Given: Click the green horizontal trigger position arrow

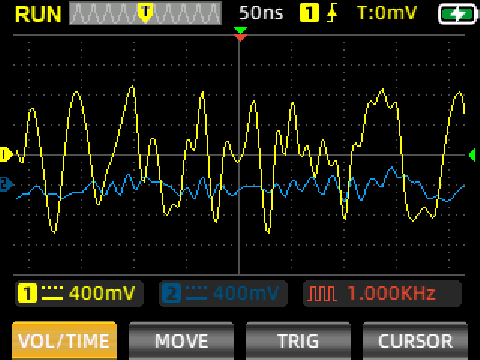Looking at the screenshot, I should (x=240, y=30).
